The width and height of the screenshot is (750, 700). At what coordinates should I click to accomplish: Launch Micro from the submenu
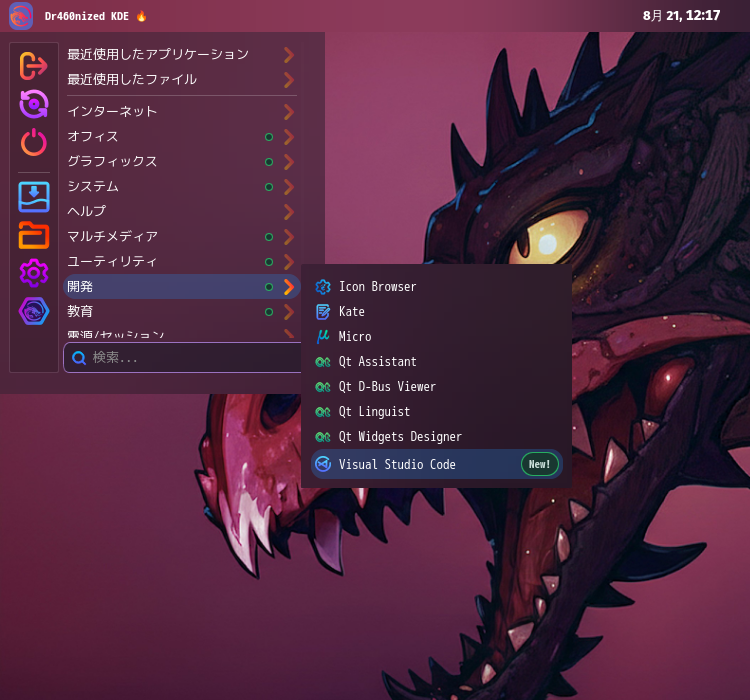tap(436, 336)
